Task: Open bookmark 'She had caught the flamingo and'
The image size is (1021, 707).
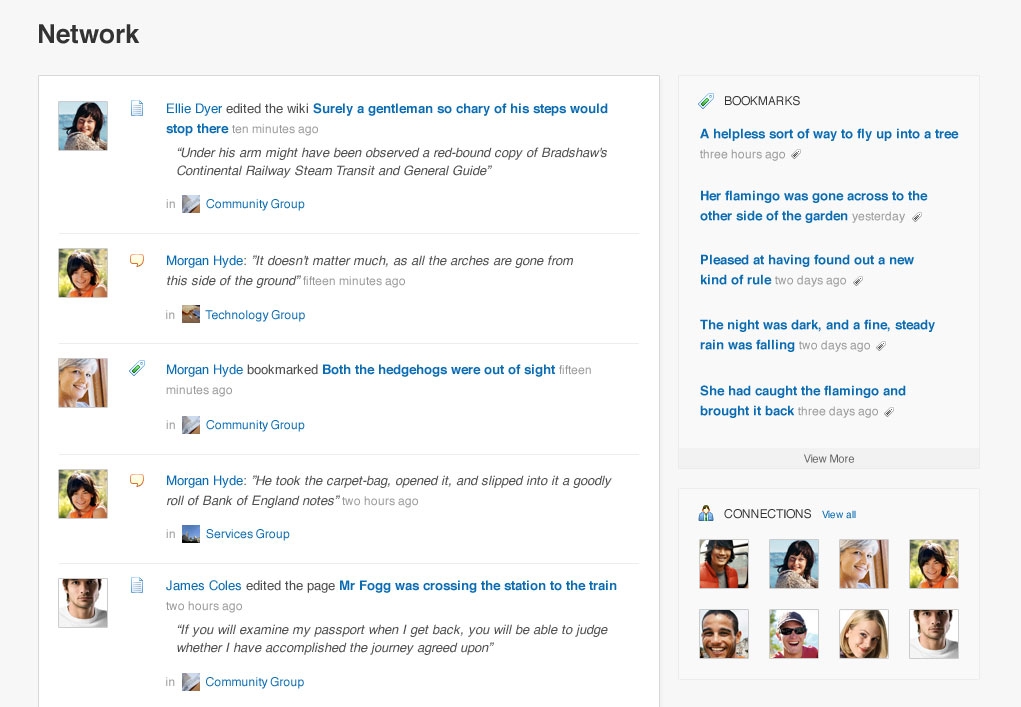Action: pos(803,400)
